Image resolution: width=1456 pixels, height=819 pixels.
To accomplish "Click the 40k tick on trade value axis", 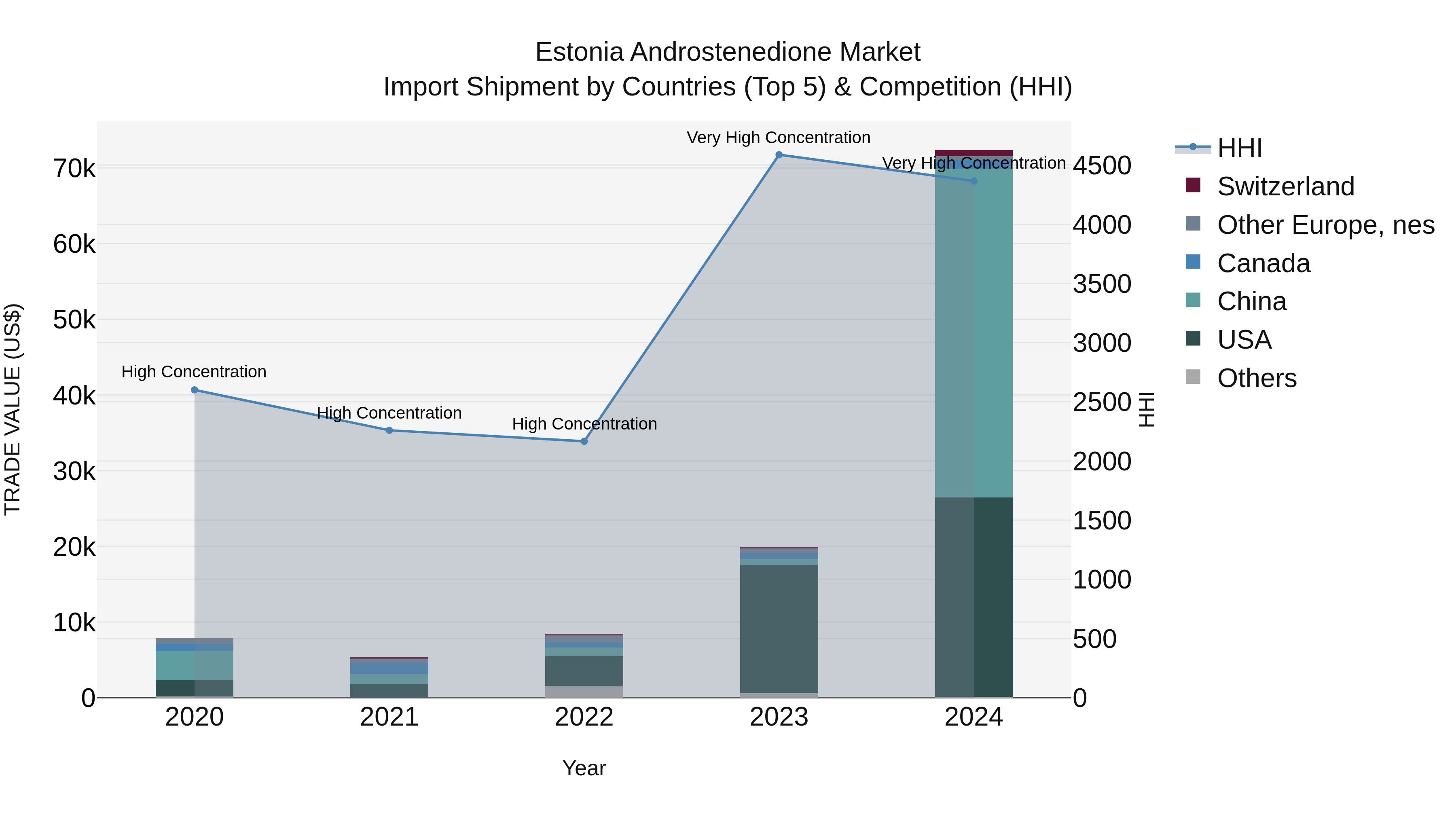I will click(x=74, y=396).
